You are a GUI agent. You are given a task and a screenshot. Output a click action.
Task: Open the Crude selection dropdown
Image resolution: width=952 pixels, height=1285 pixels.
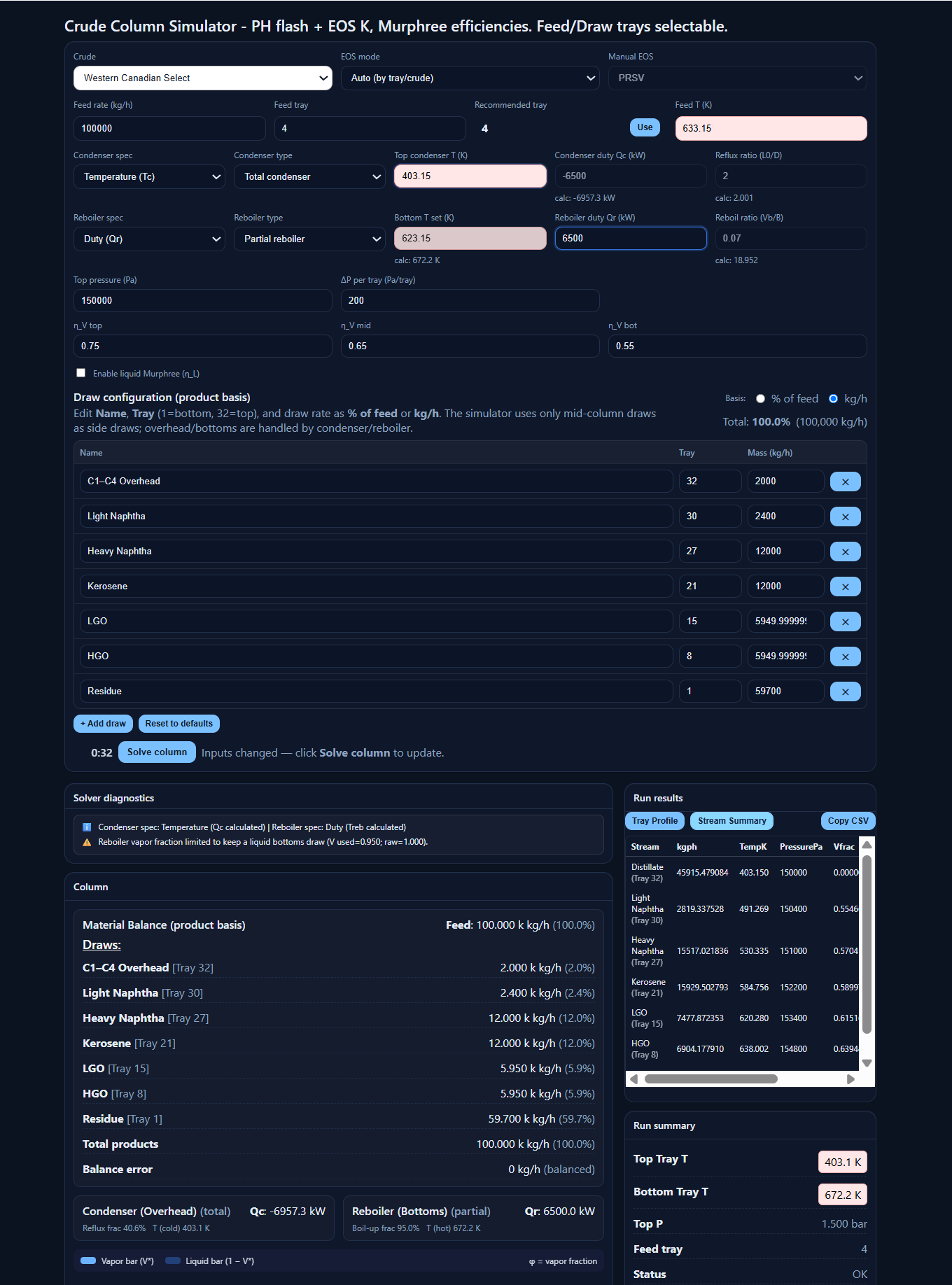(203, 78)
